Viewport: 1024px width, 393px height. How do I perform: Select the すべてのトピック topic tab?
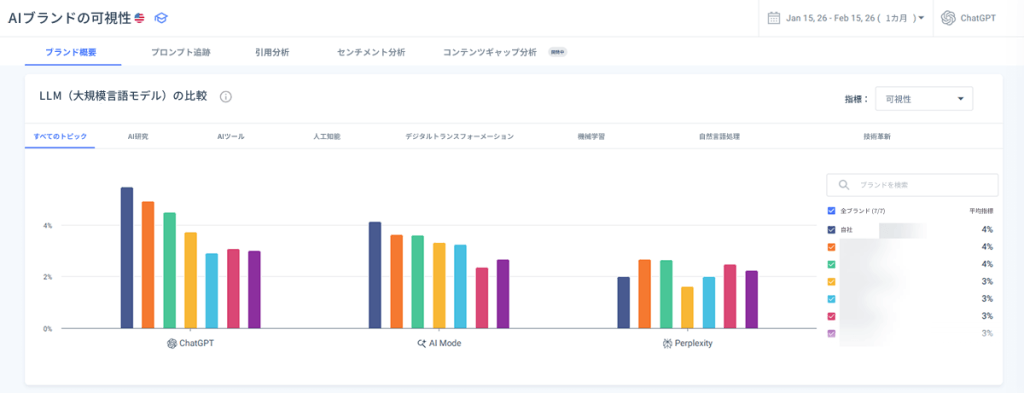click(60, 136)
